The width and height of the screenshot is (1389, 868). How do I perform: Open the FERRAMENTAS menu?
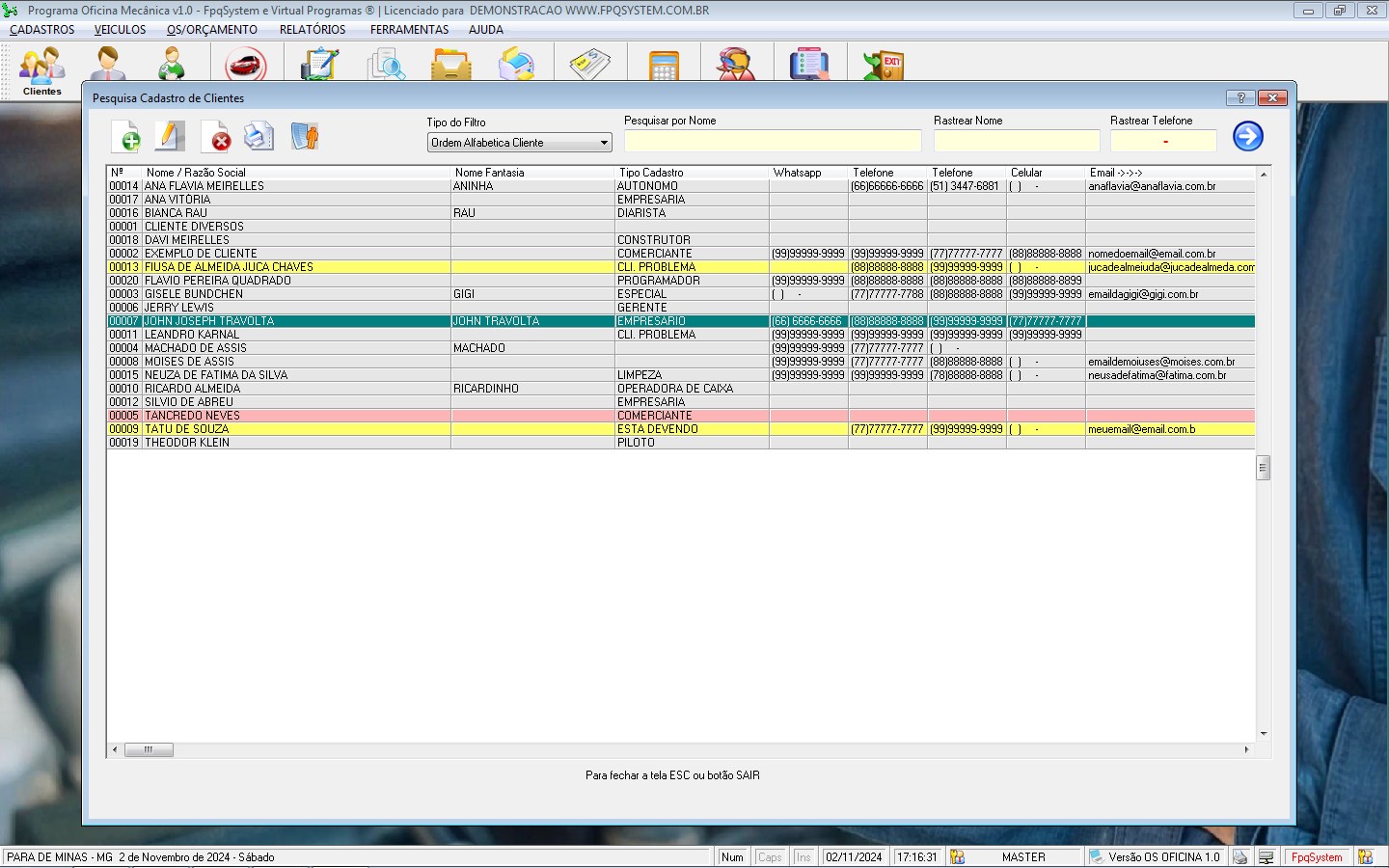(x=409, y=30)
